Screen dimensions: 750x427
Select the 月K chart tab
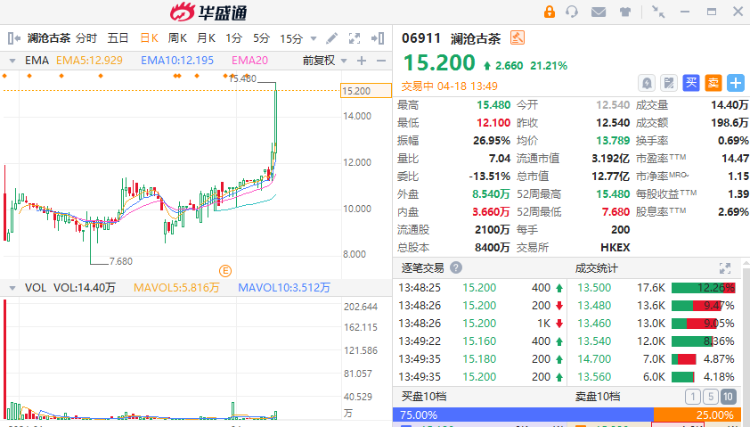[206, 38]
